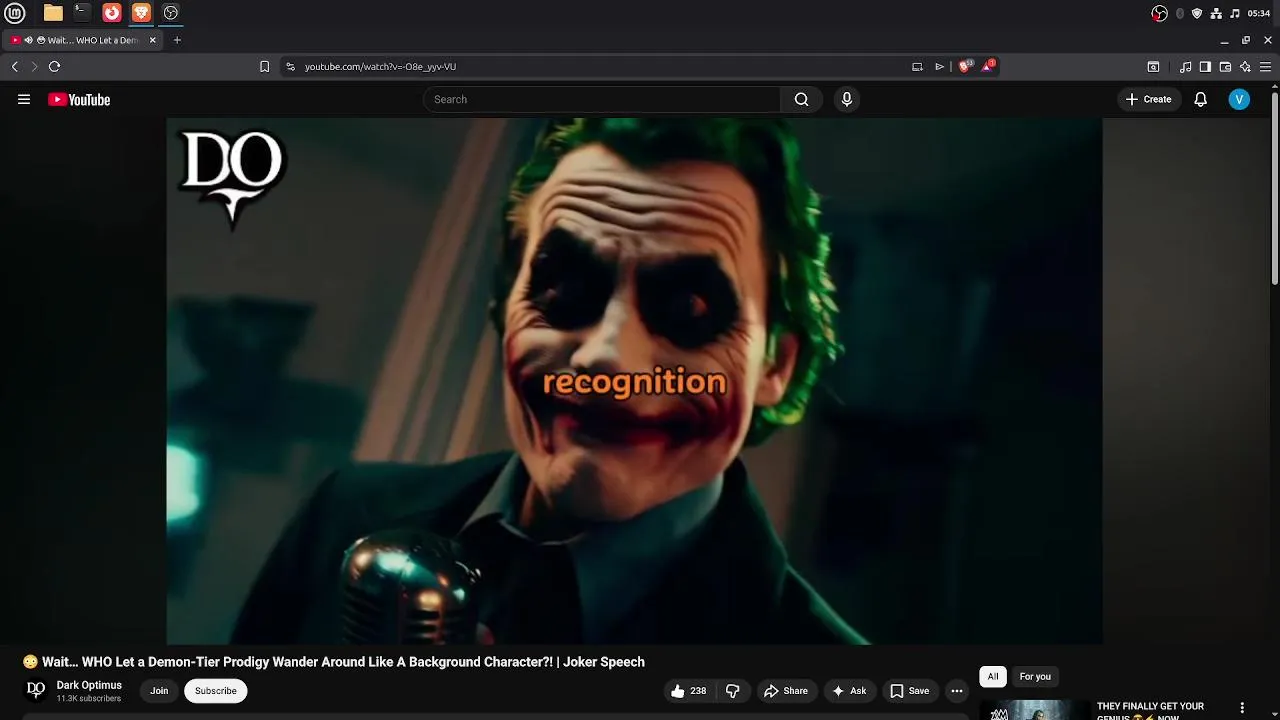Open options for THEY FINALLY GET YOUR video
The height and width of the screenshot is (720, 1280).
[1242, 708]
